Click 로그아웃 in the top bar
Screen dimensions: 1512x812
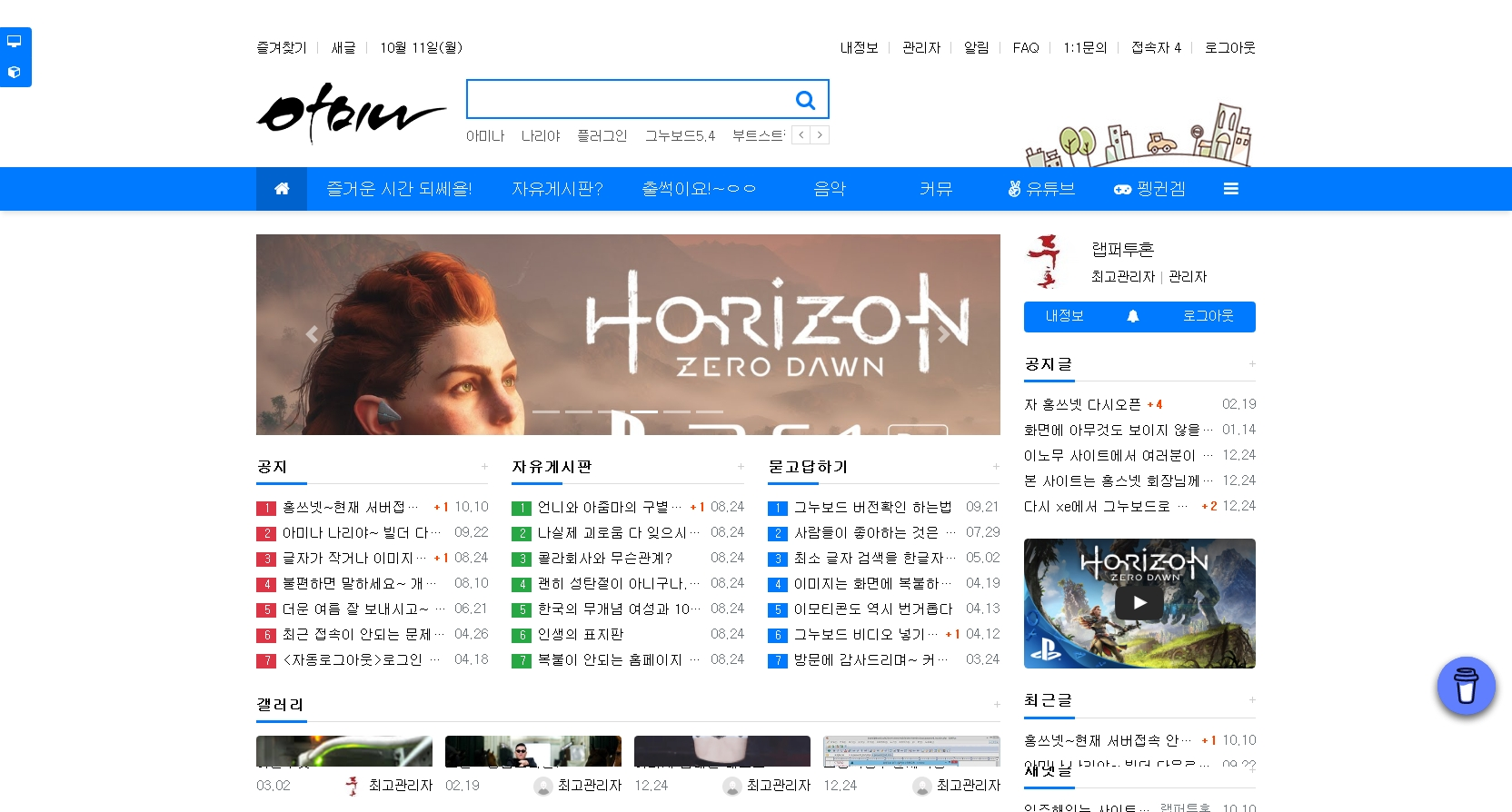click(x=1230, y=48)
